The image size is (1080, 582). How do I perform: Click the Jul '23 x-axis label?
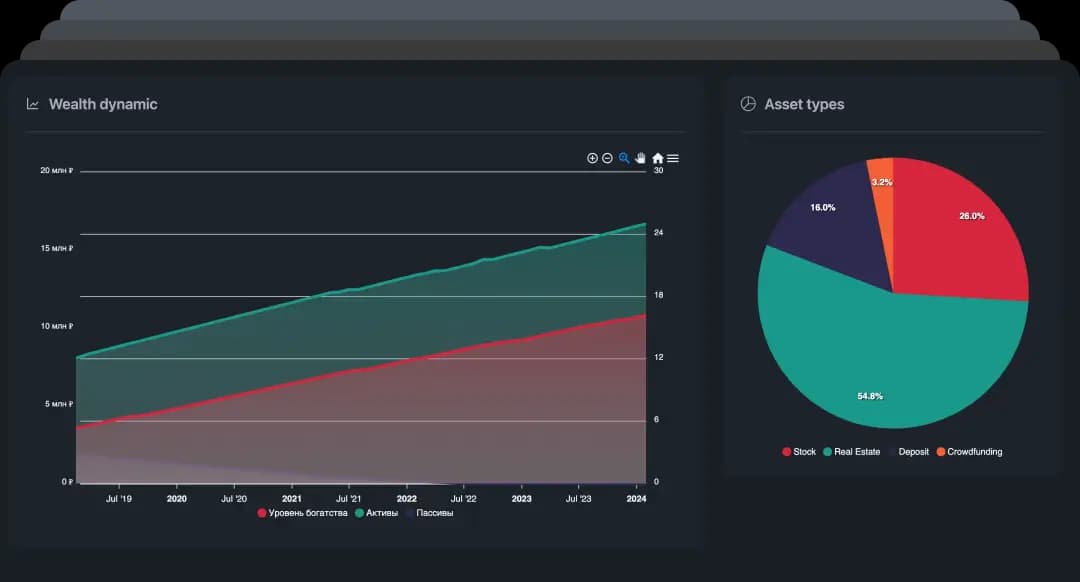(579, 499)
